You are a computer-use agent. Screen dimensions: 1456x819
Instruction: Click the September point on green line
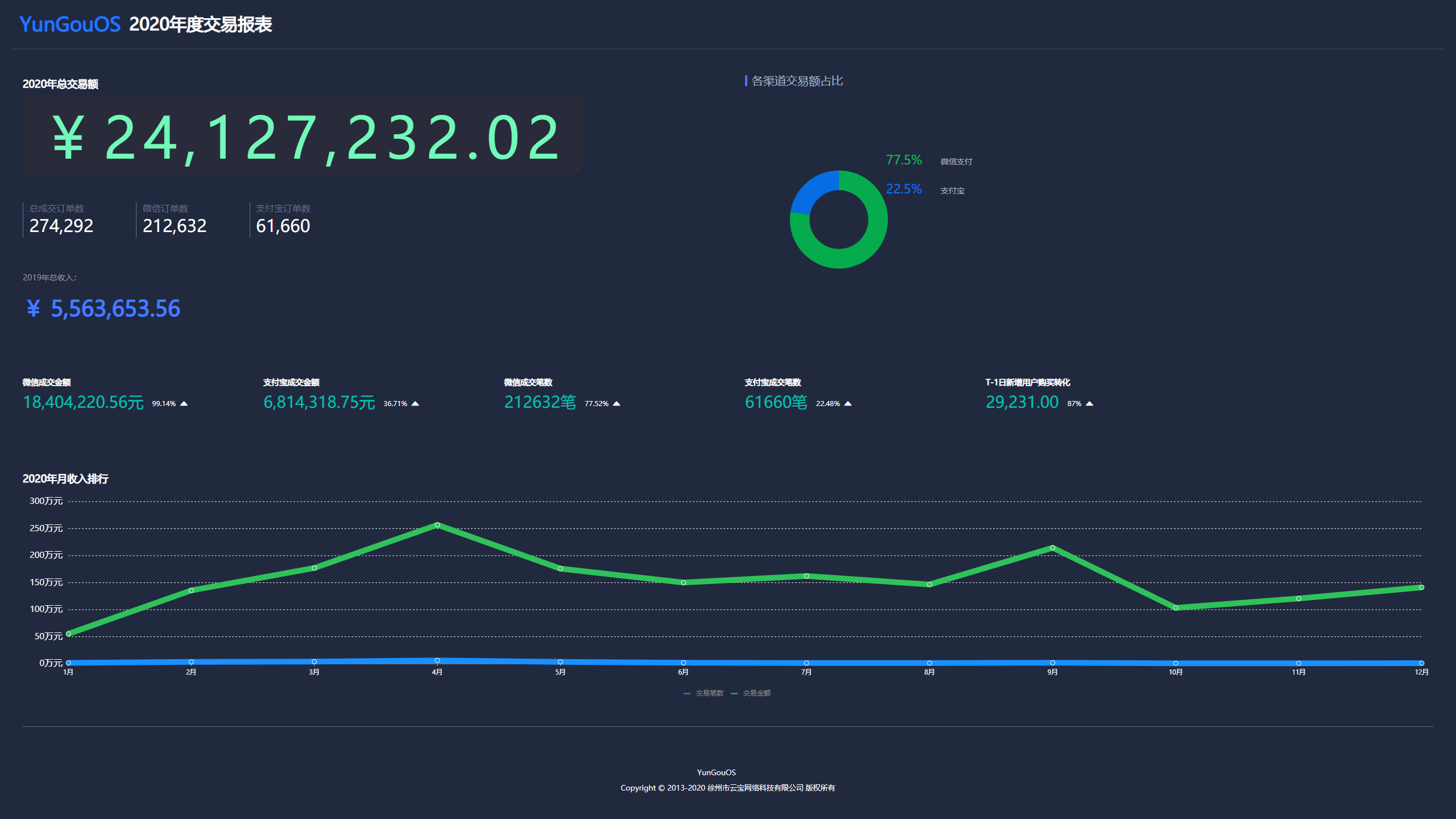click(x=1053, y=548)
